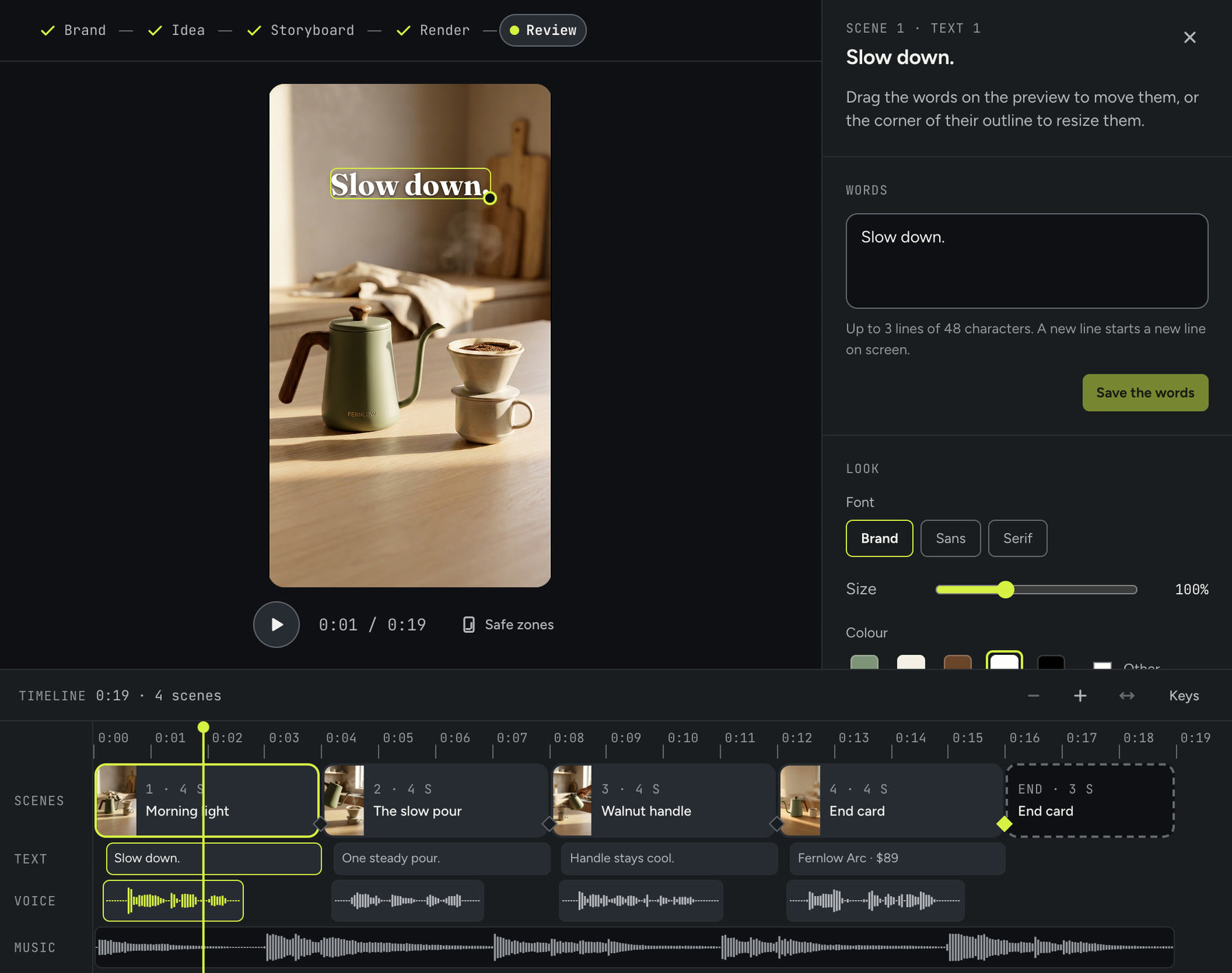Click the playhead handle on the ruler
1232x973 pixels.
click(203, 727)
